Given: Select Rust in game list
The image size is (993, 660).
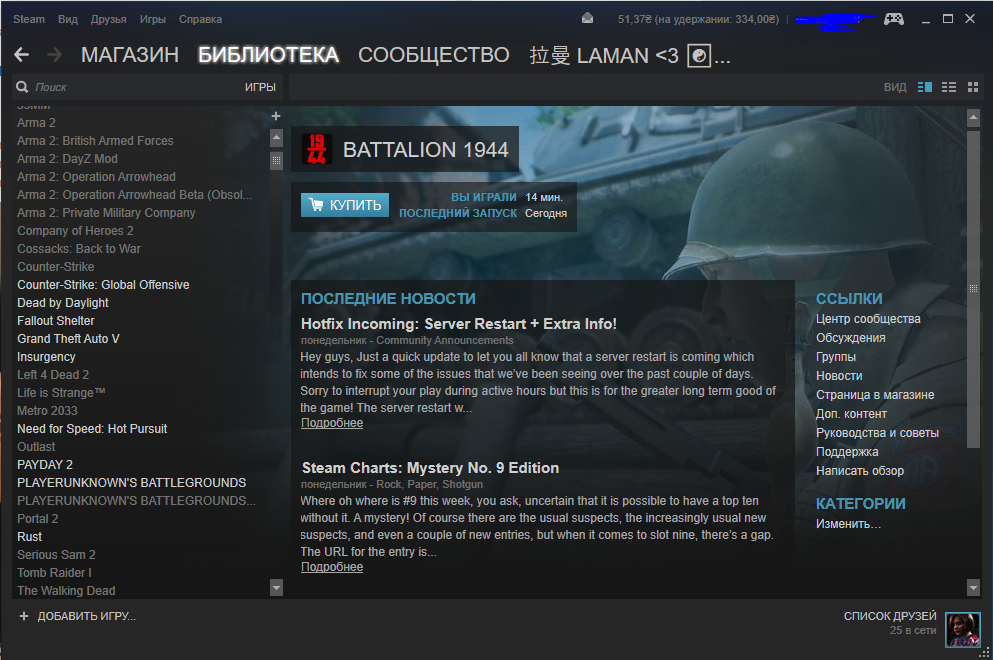Looking at the screenshot, I should click(30, 536).
